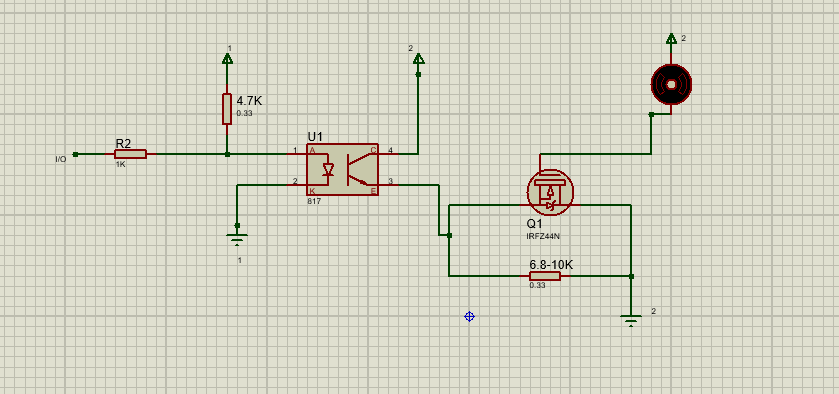Select the 4.7K pull-up resistor
The width and height of the screenshot is (839, 394).
227,109
